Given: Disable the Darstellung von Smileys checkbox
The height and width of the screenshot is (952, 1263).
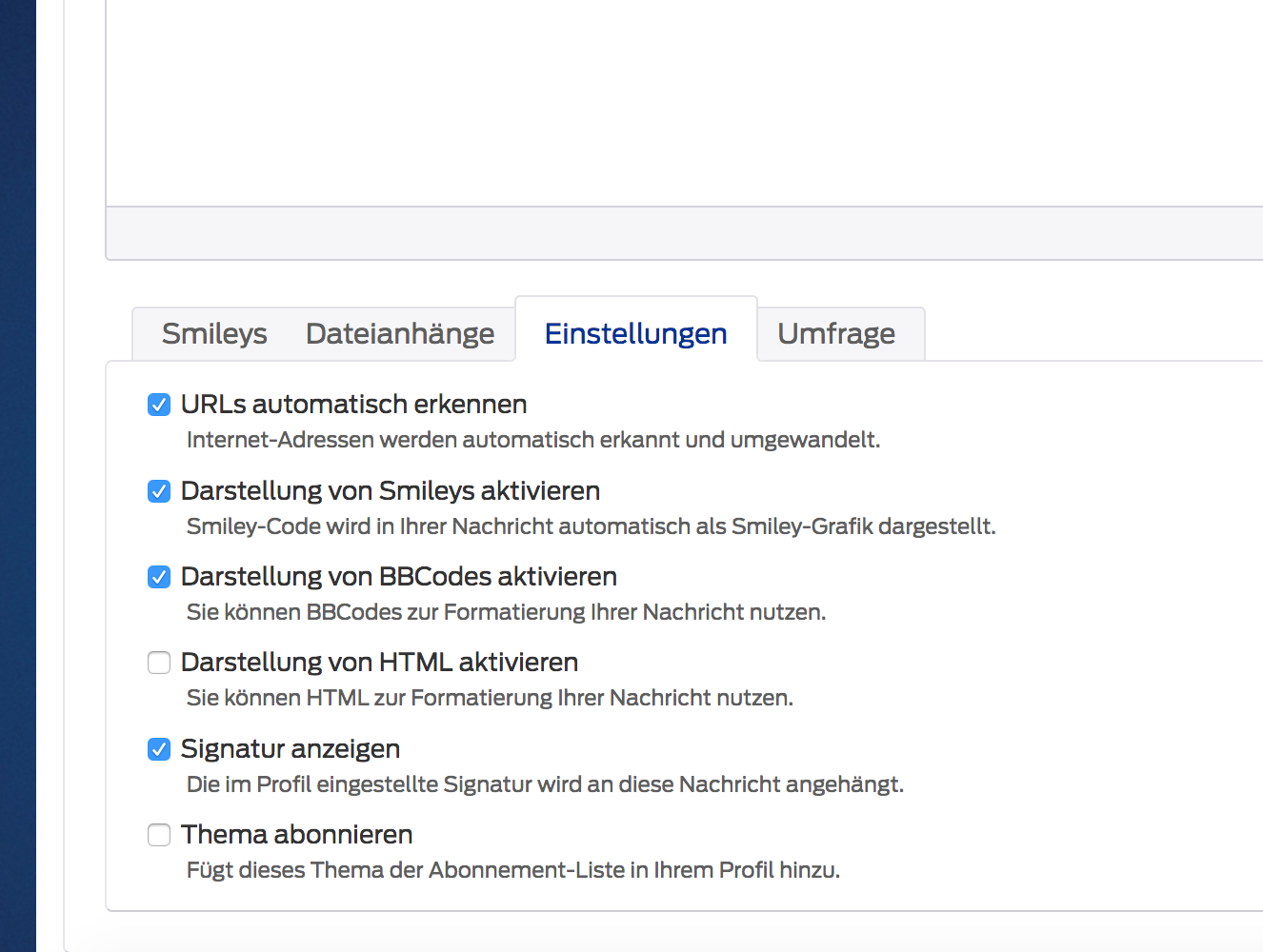Looking at the screenshot, I should click(x=159, y=491).
